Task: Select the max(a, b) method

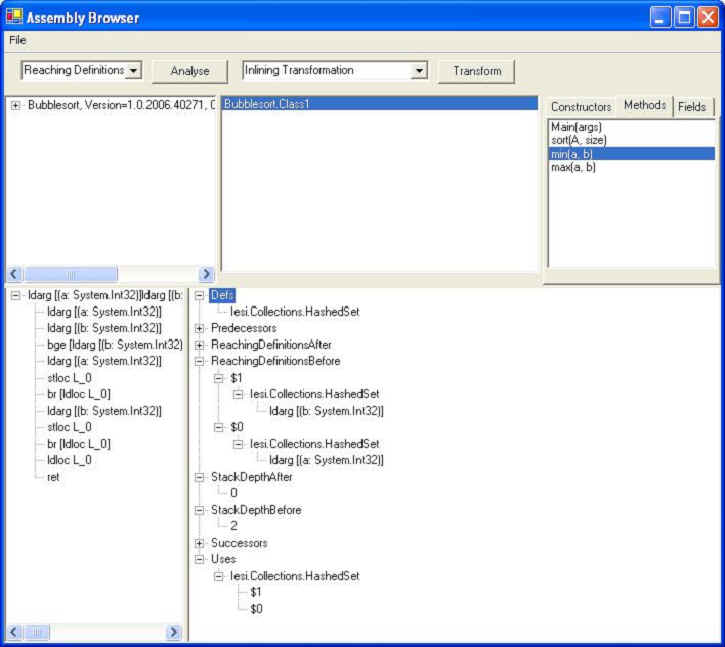Action: click(x=573, y=167)
